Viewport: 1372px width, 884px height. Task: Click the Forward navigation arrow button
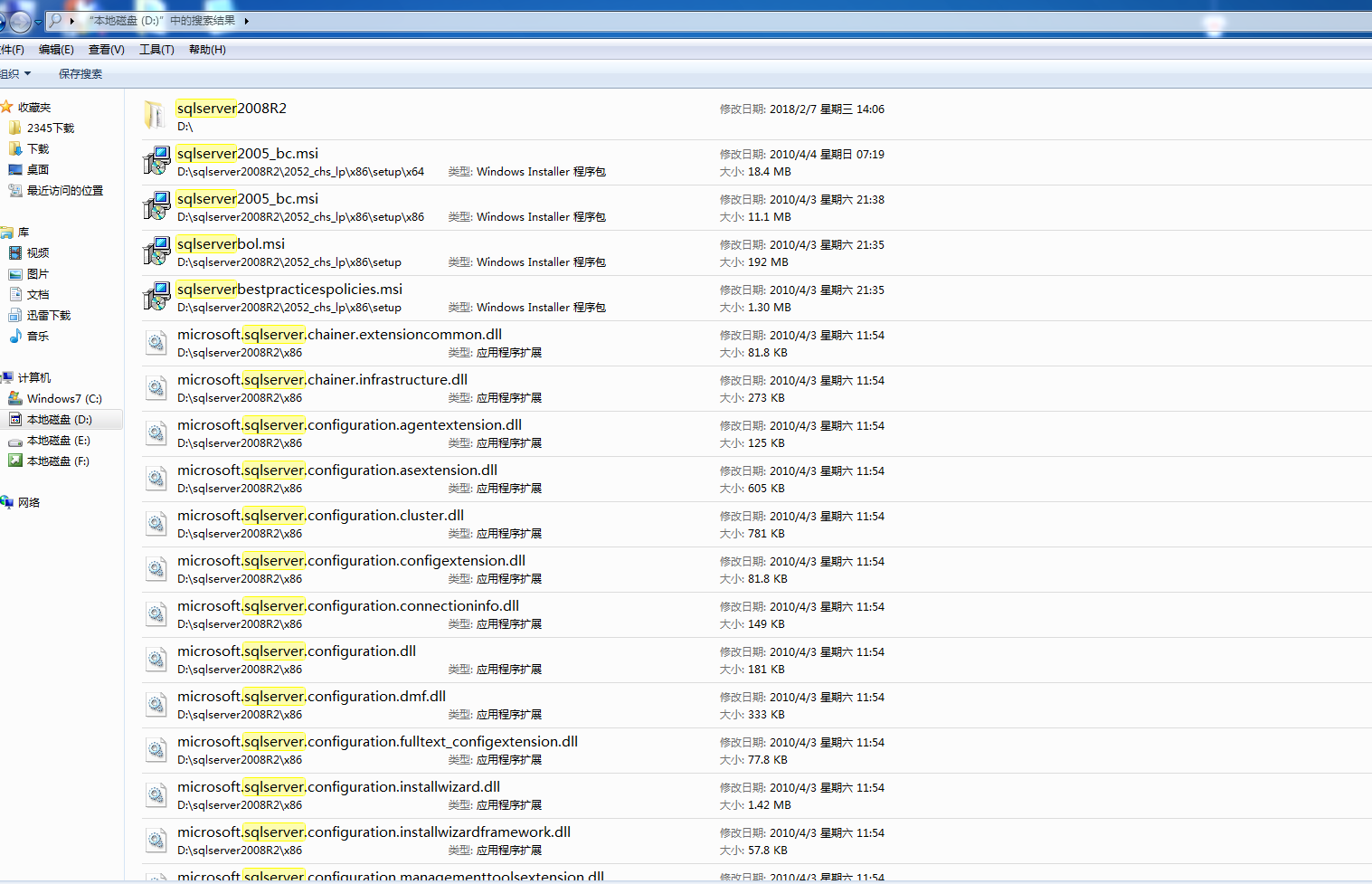20,21
